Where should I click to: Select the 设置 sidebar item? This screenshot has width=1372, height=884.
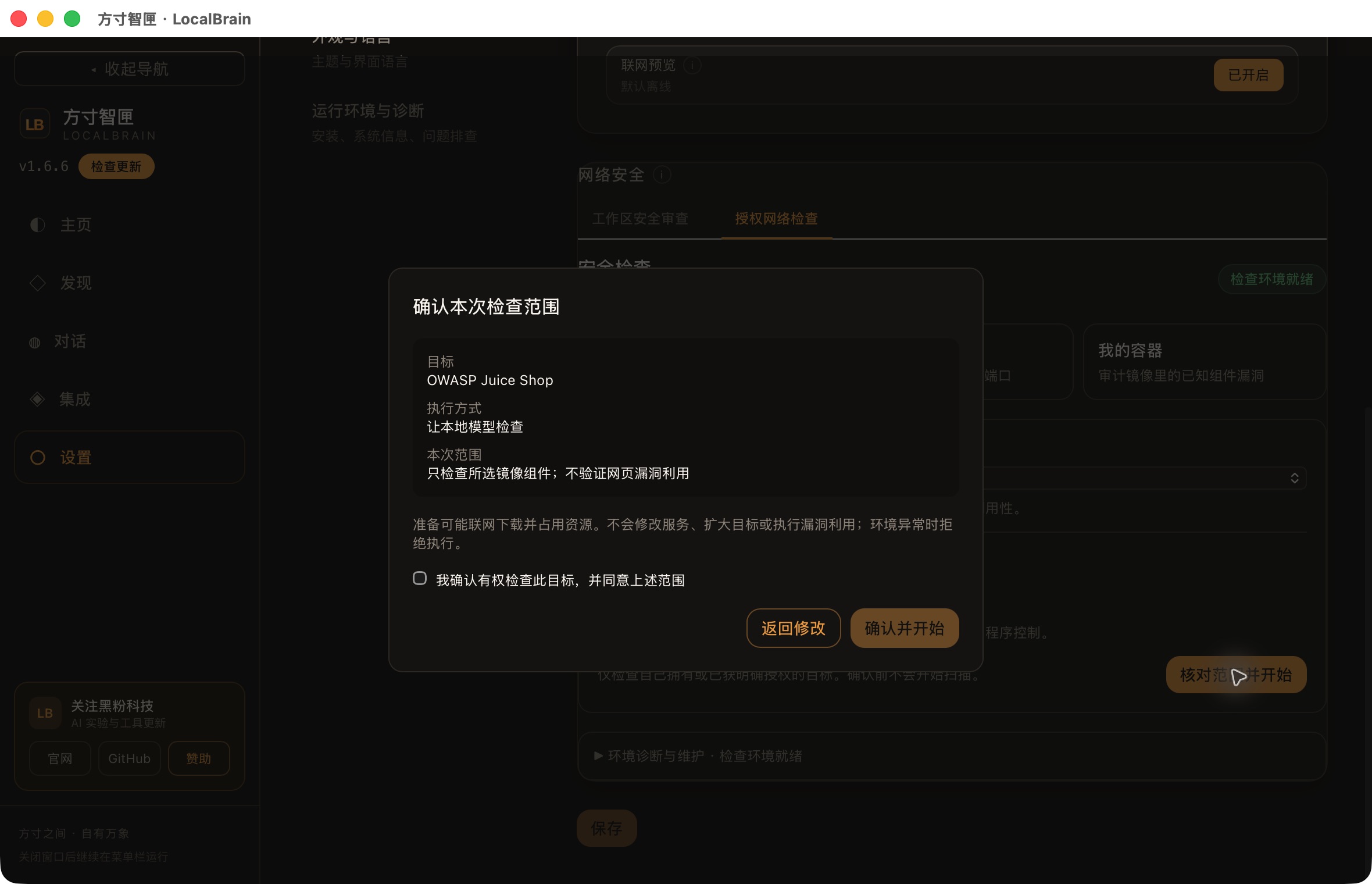130,458
